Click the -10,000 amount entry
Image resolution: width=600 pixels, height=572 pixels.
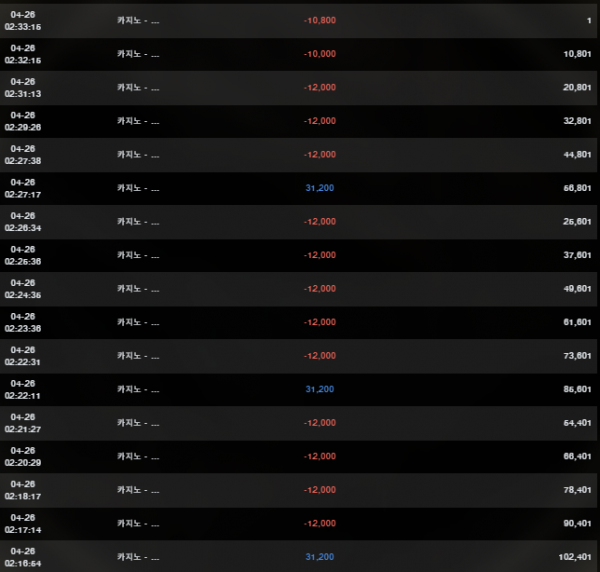(x=319, y=54)
